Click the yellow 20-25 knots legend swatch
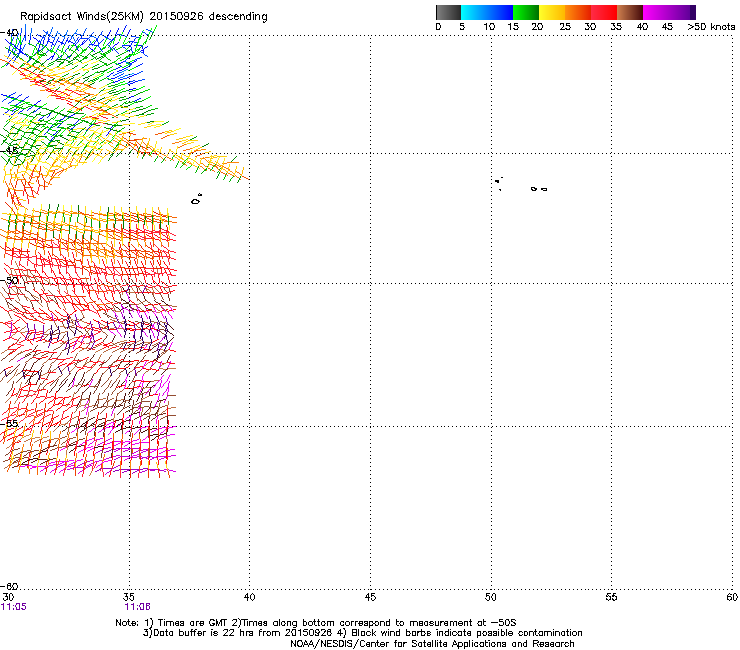Viewport: 740px width, 650px height. (x=552, y=12)
